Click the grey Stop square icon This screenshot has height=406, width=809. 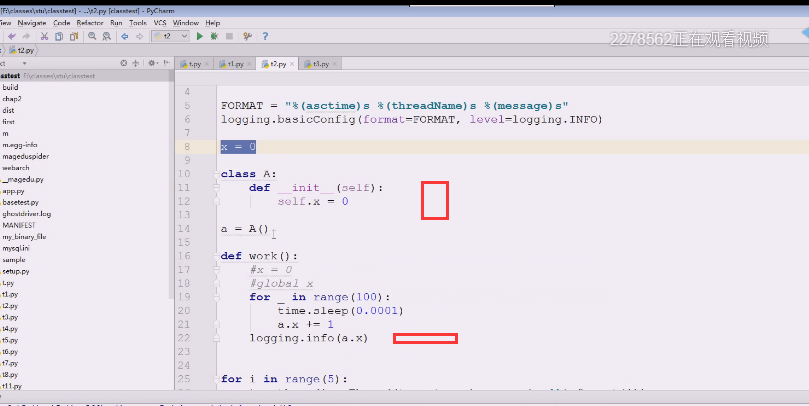229,36
